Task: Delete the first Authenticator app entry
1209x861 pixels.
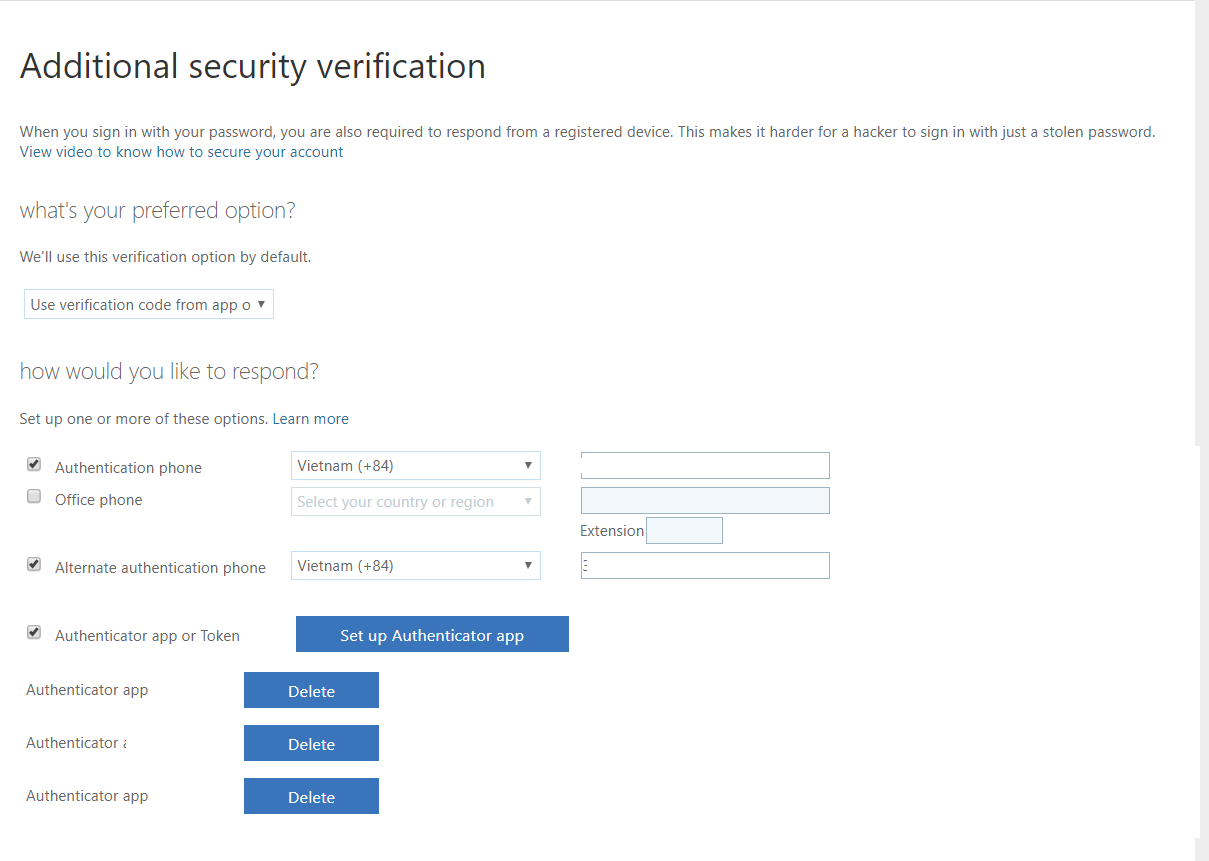Action: pyautogui.click(x=311, y=690)
